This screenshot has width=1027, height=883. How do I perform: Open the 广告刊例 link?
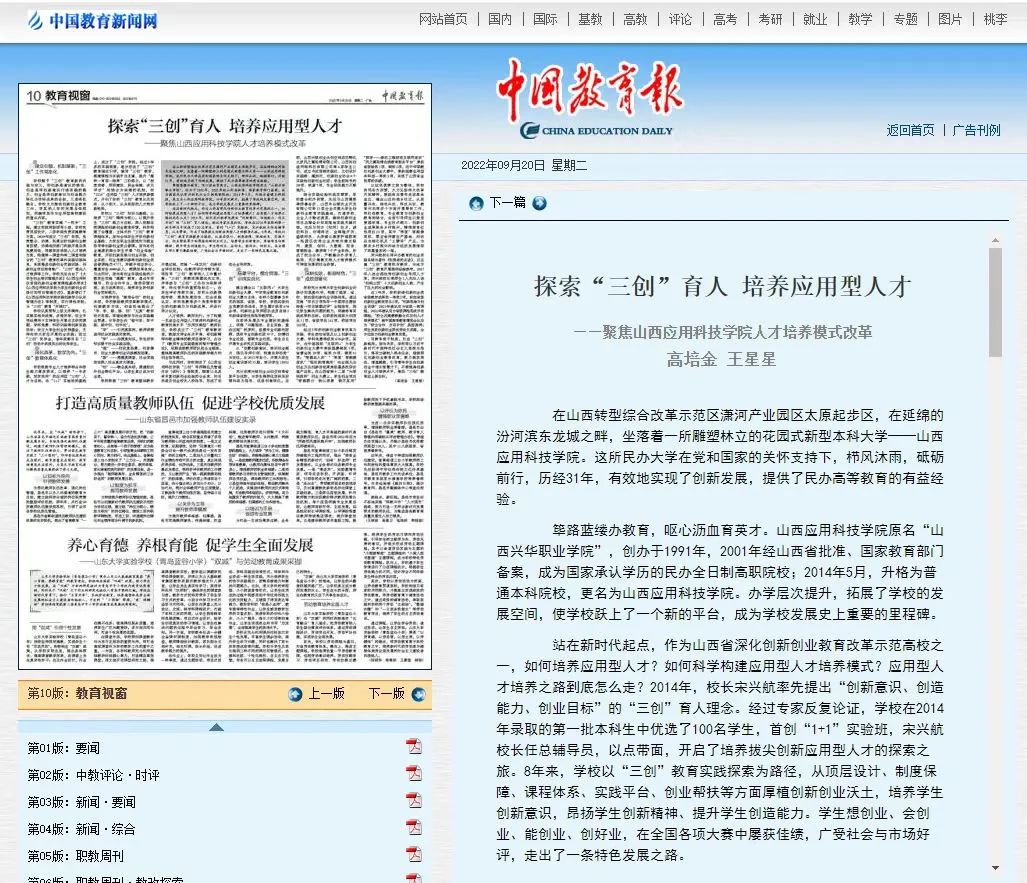(976, 130)
